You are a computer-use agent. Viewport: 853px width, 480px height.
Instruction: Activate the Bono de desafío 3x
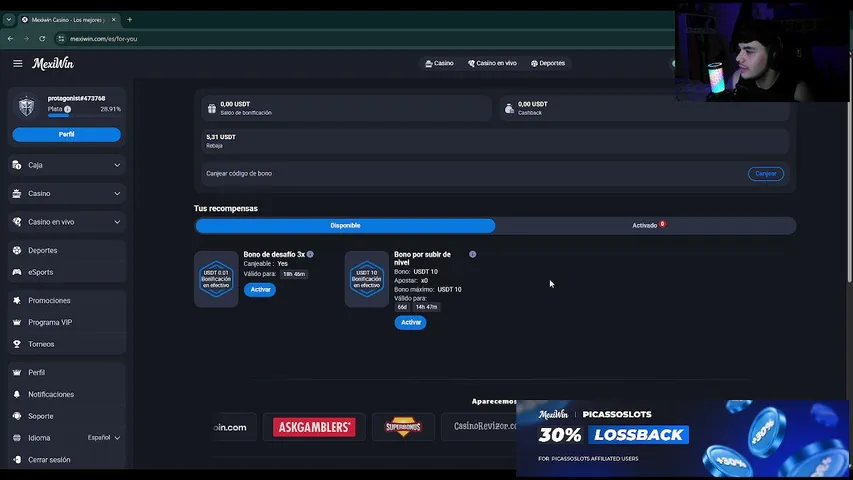(260, 290)
